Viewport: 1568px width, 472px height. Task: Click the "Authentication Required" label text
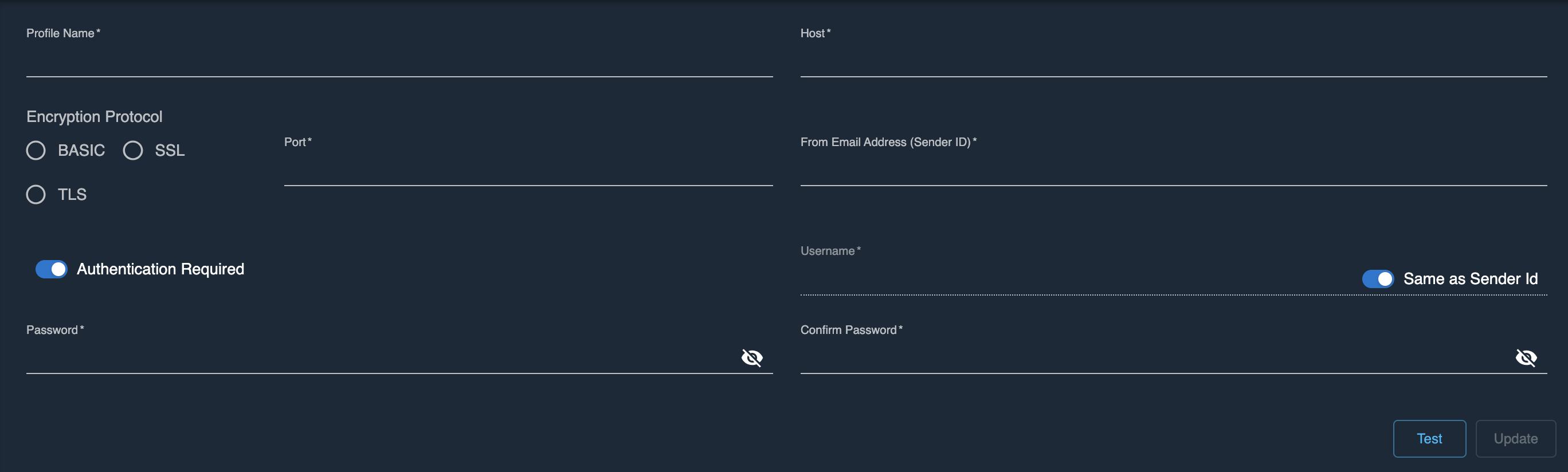click(160, 269)
